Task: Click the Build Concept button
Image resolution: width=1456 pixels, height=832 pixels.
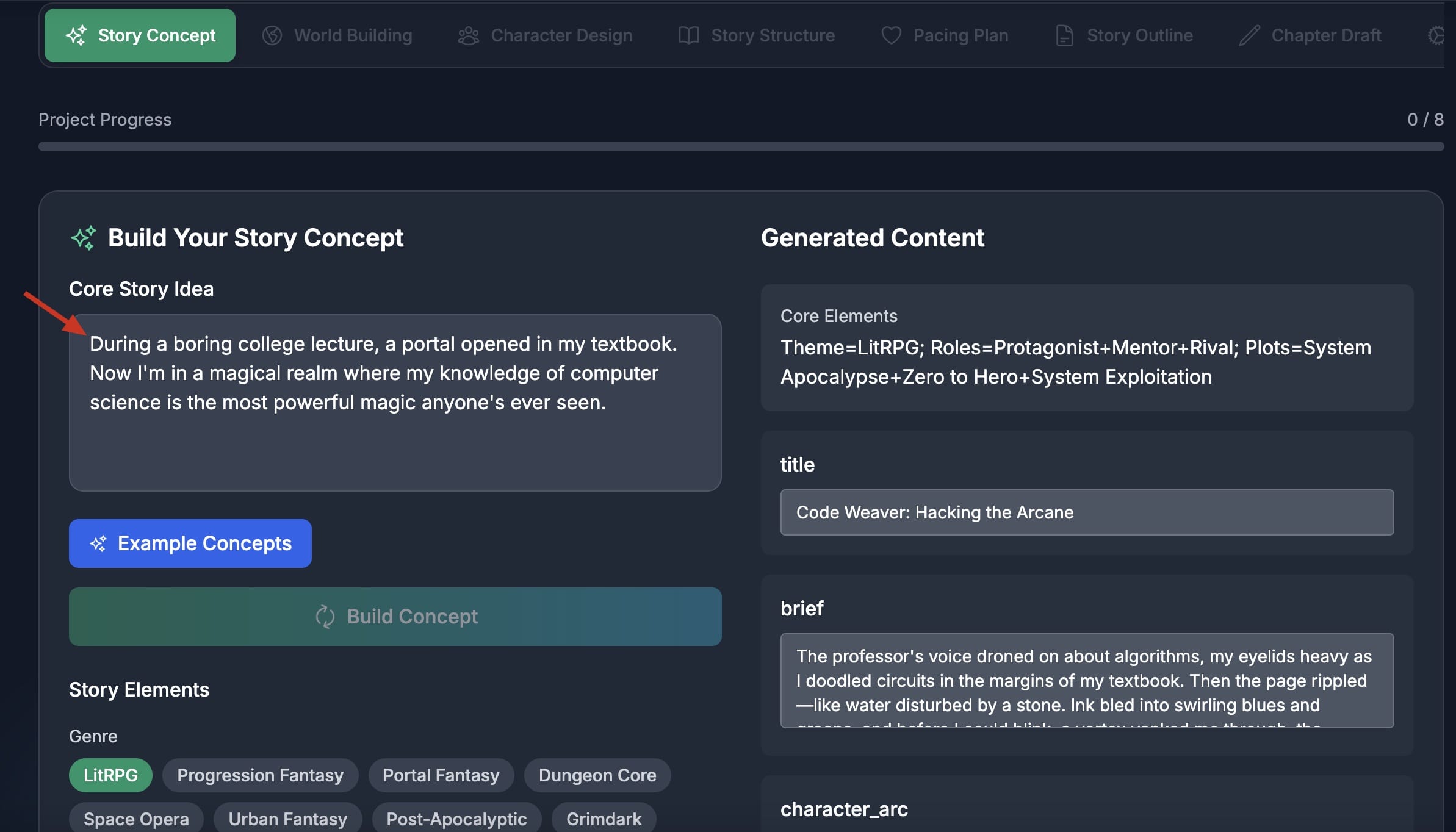Action: tap(395, 617)
